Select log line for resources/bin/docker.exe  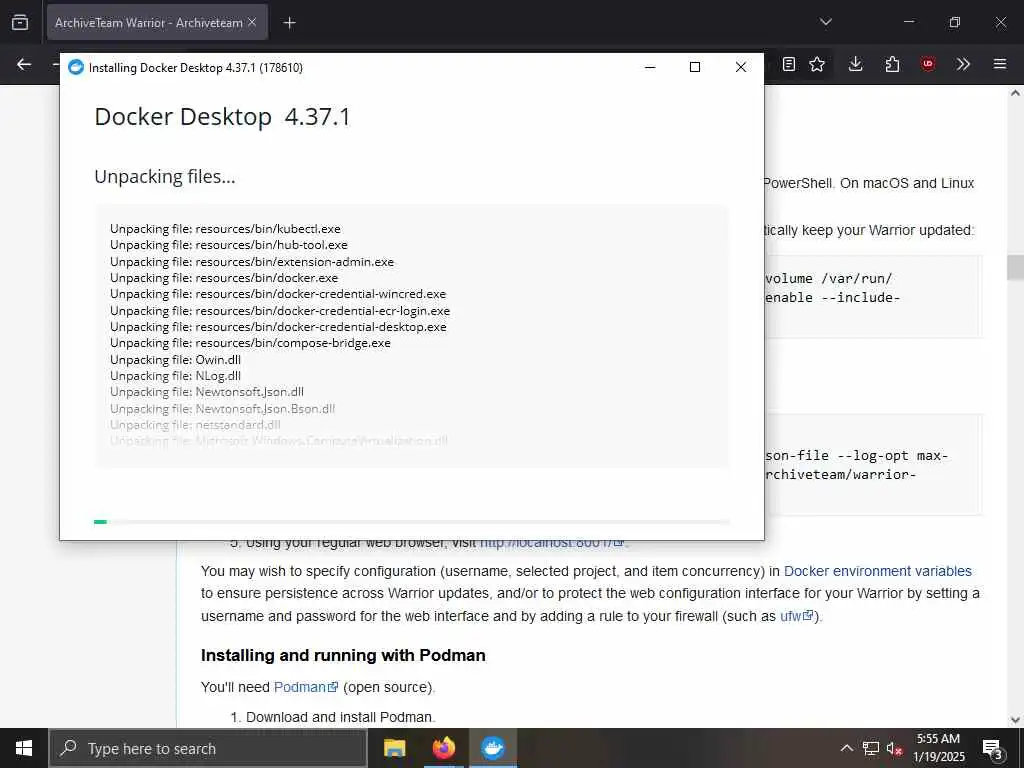pos(224,278)
